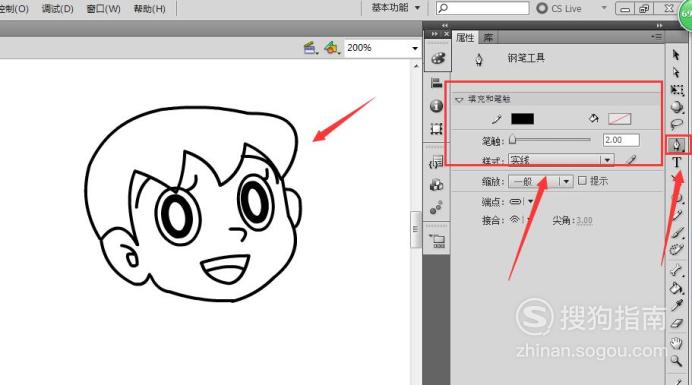Open the 200% zoom level dropdown
This screenshot has width=692, height=385.
point(382,48)
